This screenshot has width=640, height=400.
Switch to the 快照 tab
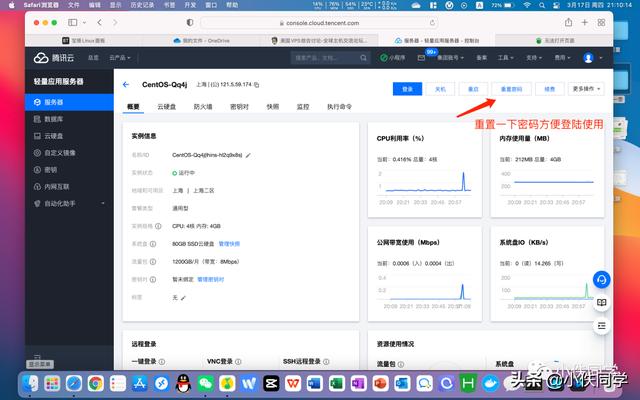[273, 107]
